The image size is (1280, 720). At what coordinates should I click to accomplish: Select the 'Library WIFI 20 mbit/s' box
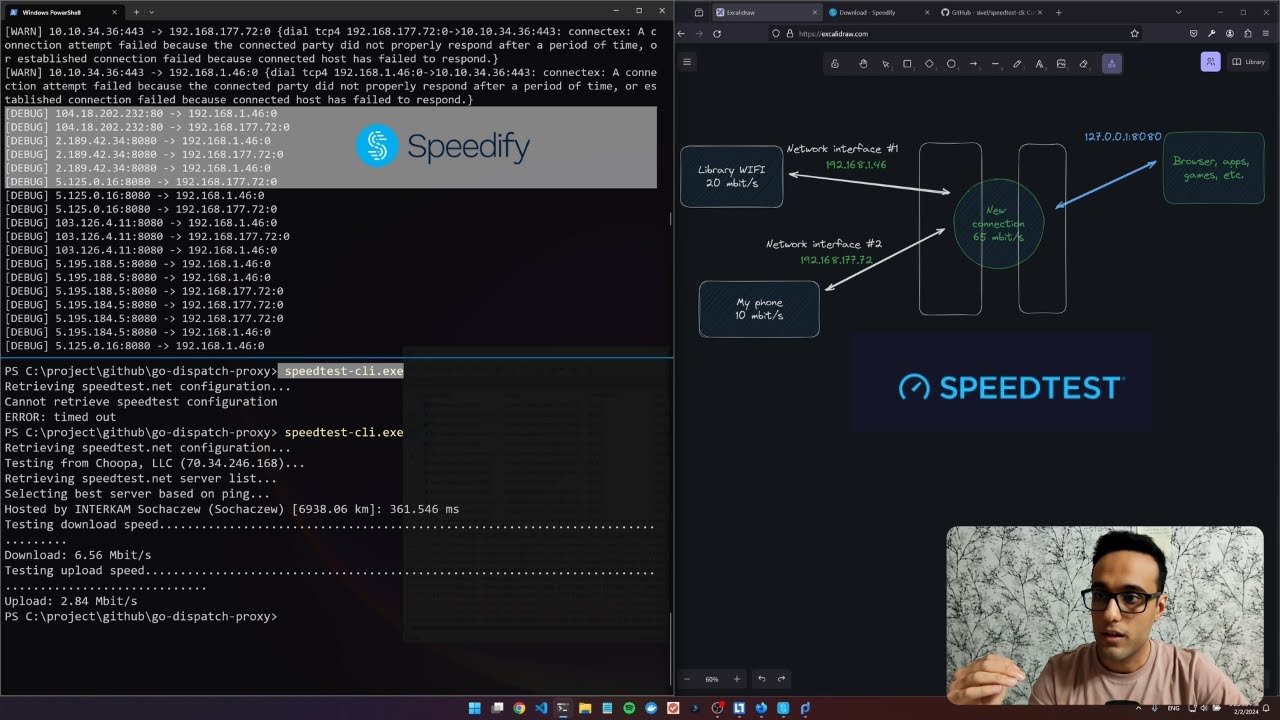[732, 176]
